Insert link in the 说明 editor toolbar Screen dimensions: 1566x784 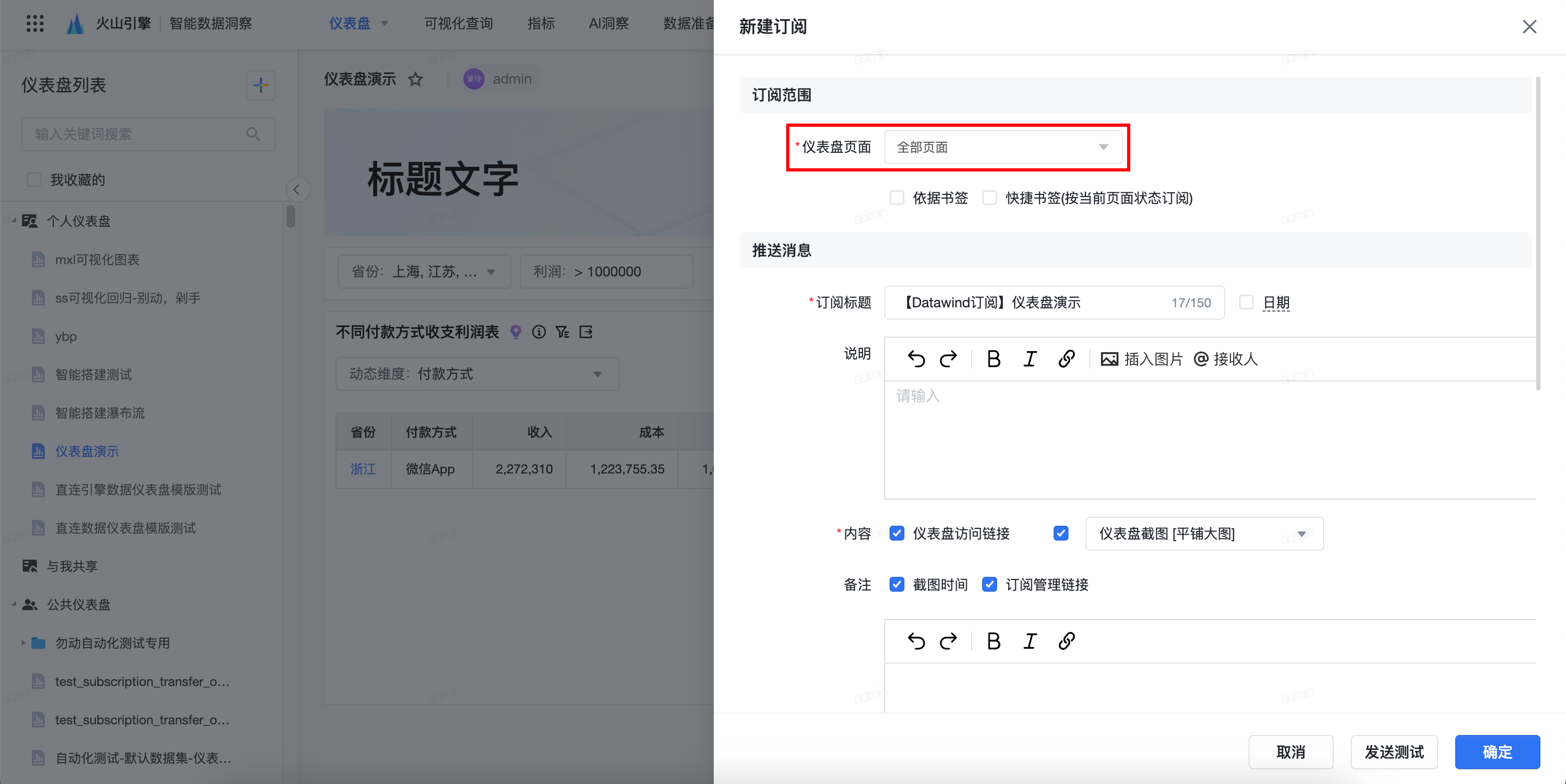(x=1066, y=359)
